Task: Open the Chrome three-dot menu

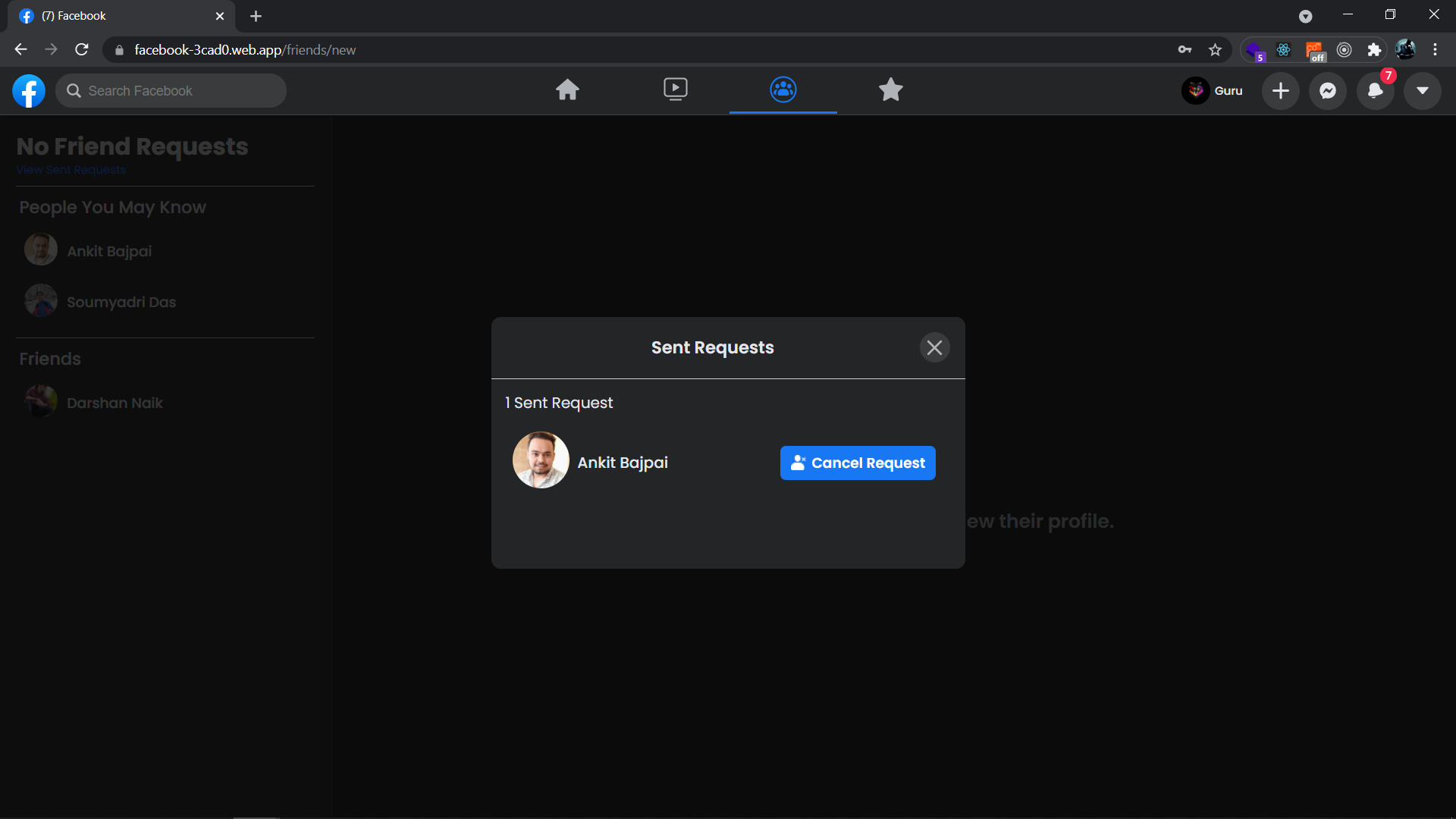Action: pos(1435,50)
